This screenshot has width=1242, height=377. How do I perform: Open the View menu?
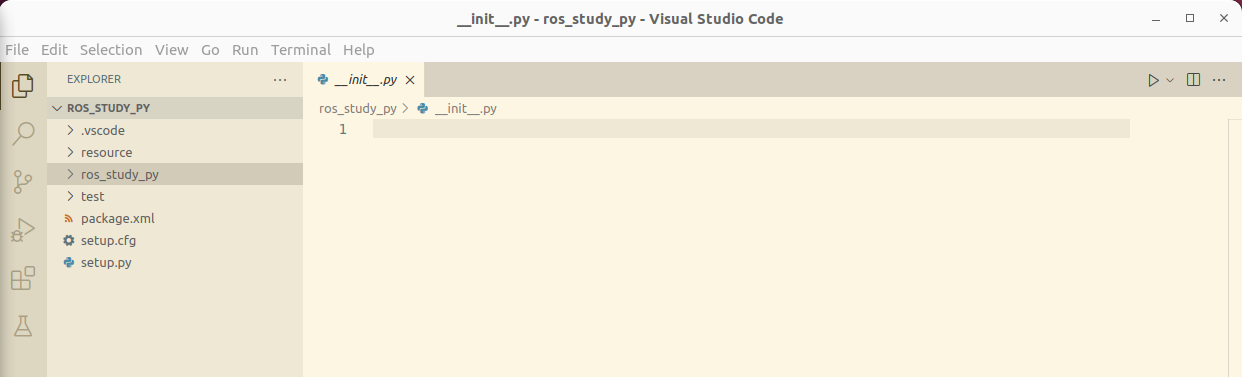click(172, 49)
